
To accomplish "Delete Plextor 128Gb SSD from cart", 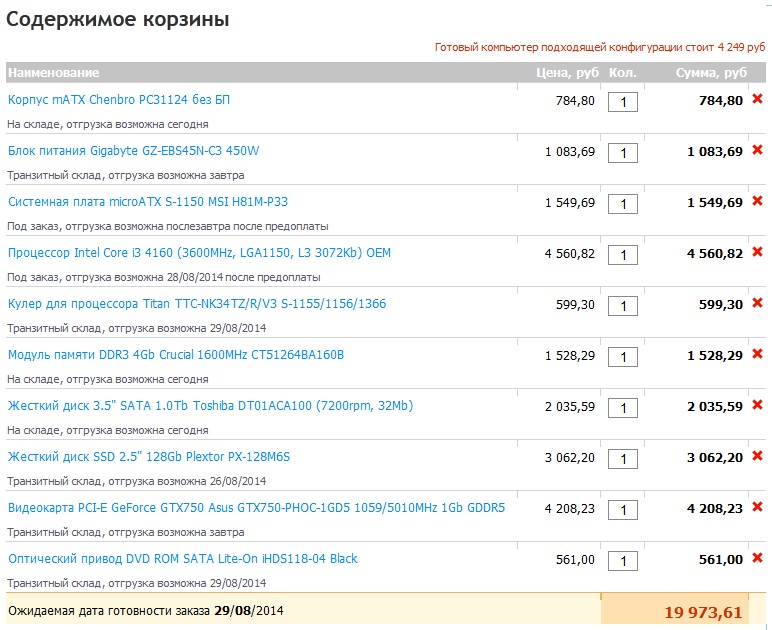I will [757, 456].
